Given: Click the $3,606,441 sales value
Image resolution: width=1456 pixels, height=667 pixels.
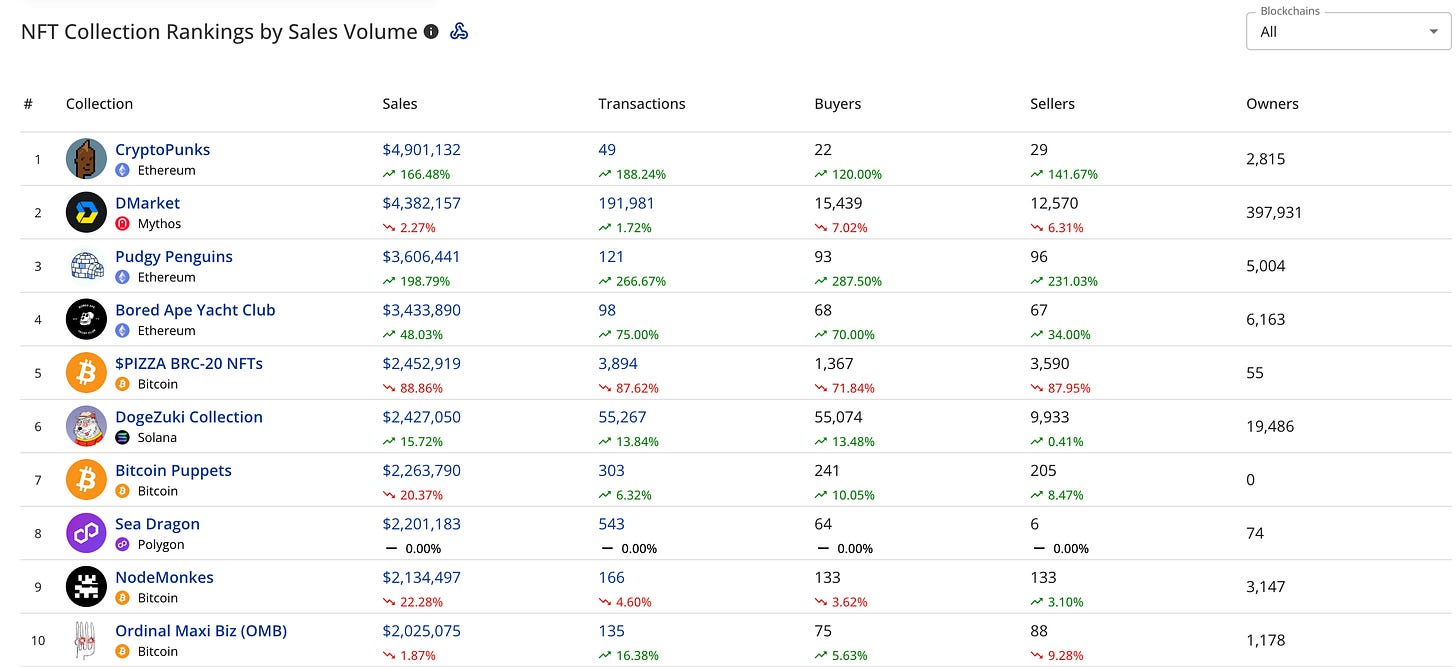Looking at the screenshot, I should tap(422, 257).
